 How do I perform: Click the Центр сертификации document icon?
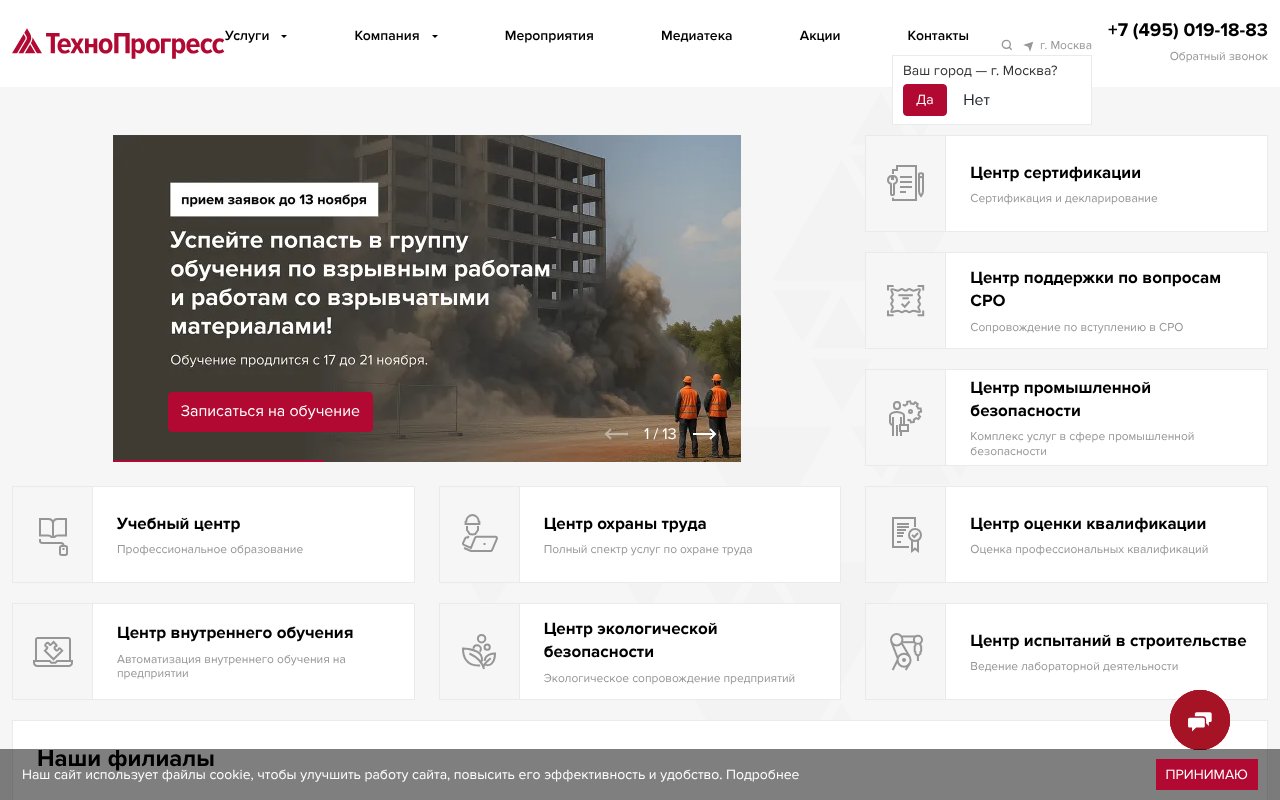point(904,183)
